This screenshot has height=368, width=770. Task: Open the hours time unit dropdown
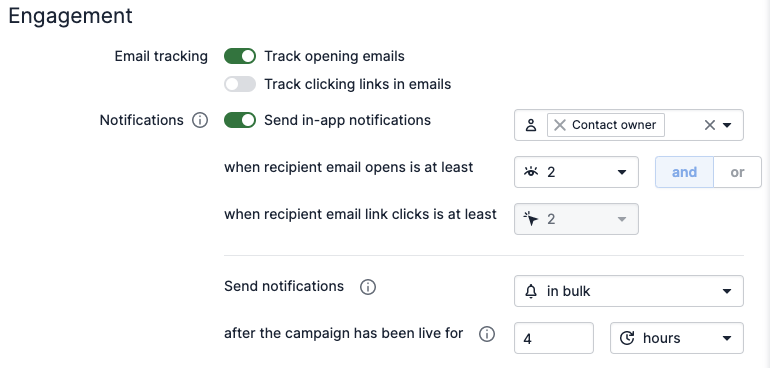pyautogui.click(x=677, y=338)
